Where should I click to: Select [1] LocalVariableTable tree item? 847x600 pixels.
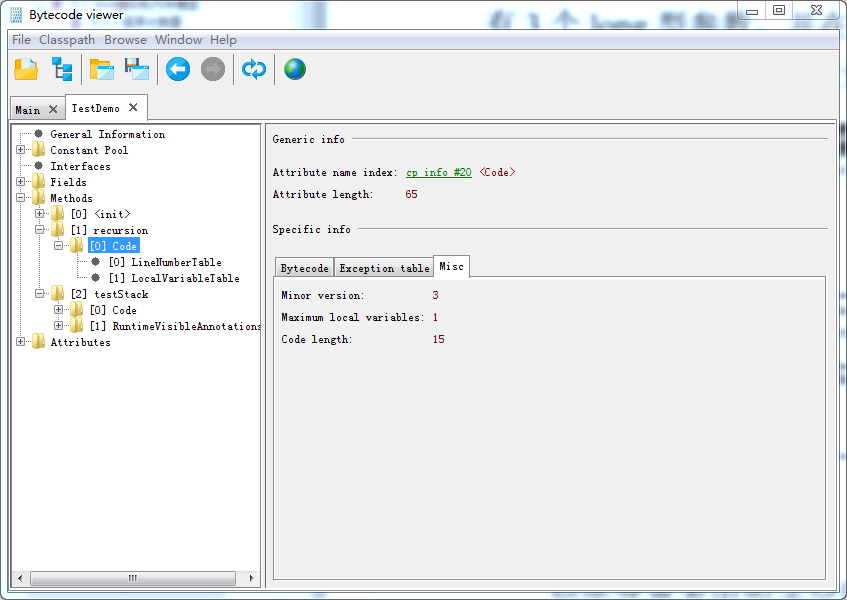pyautogui.click(x=174, y=278)
